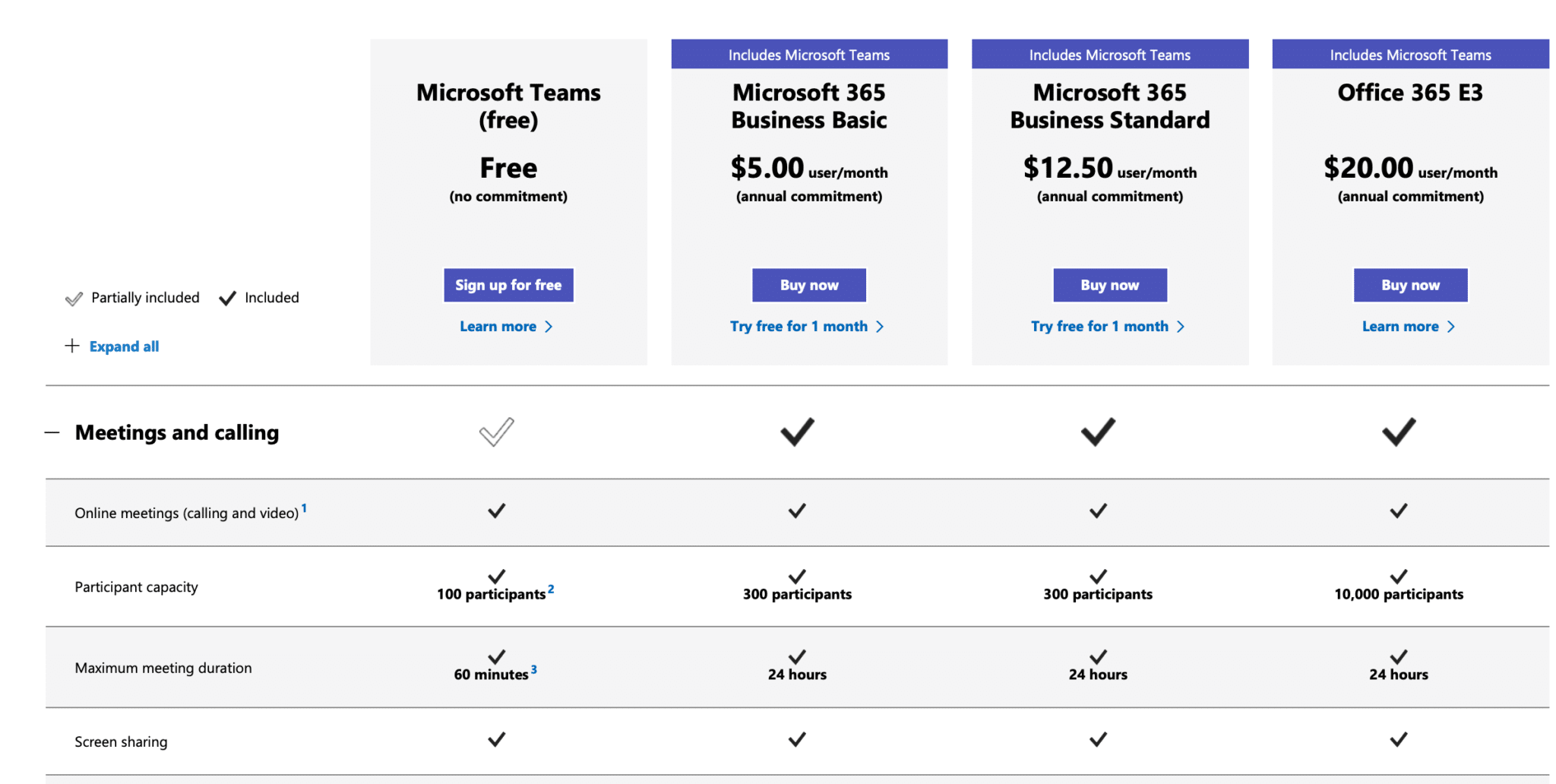The width and height of the screenshot is (1556, 784).
Task: Click the Partially included legend checkmark icon
Action: pyautogui.click(x=74, y=299)
